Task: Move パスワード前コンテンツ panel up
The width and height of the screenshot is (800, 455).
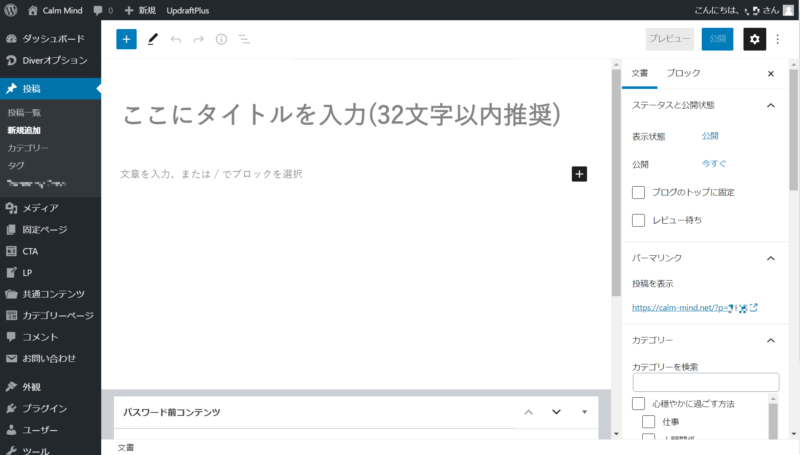Action: pos(529,412)
